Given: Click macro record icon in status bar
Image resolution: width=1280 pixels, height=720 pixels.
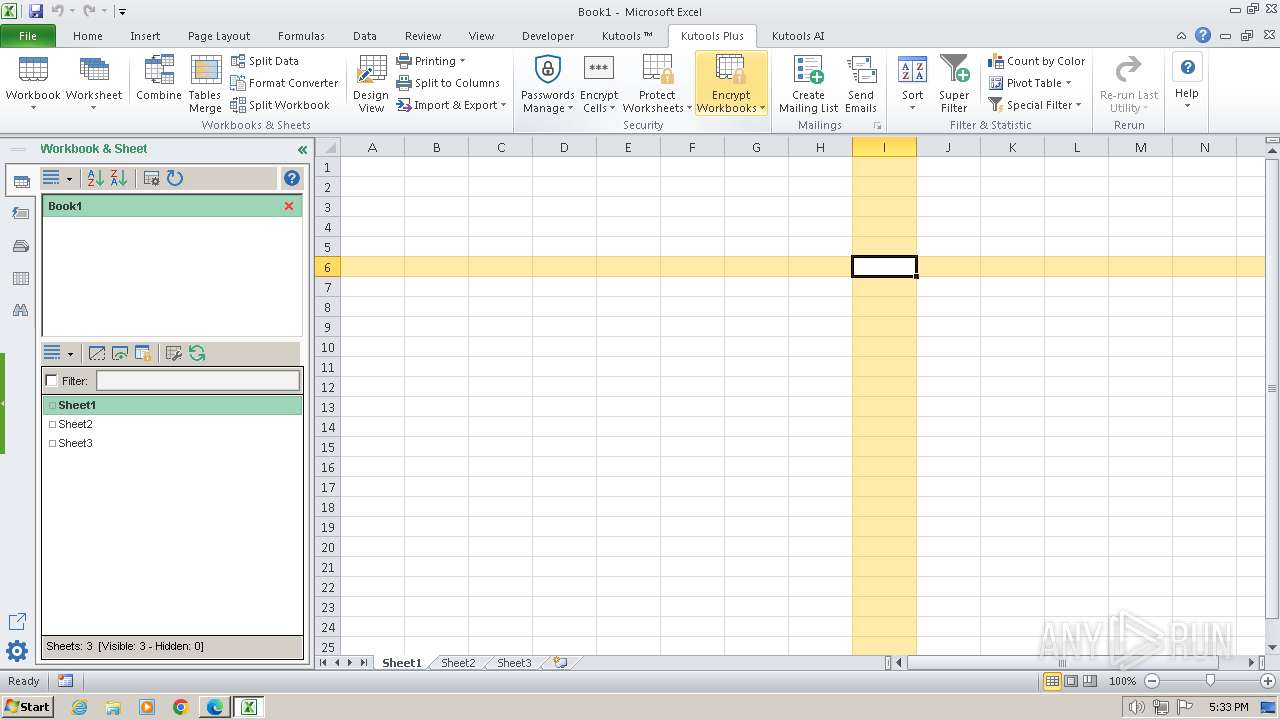Looking at the screenshot, I should (x=65, y=681).
